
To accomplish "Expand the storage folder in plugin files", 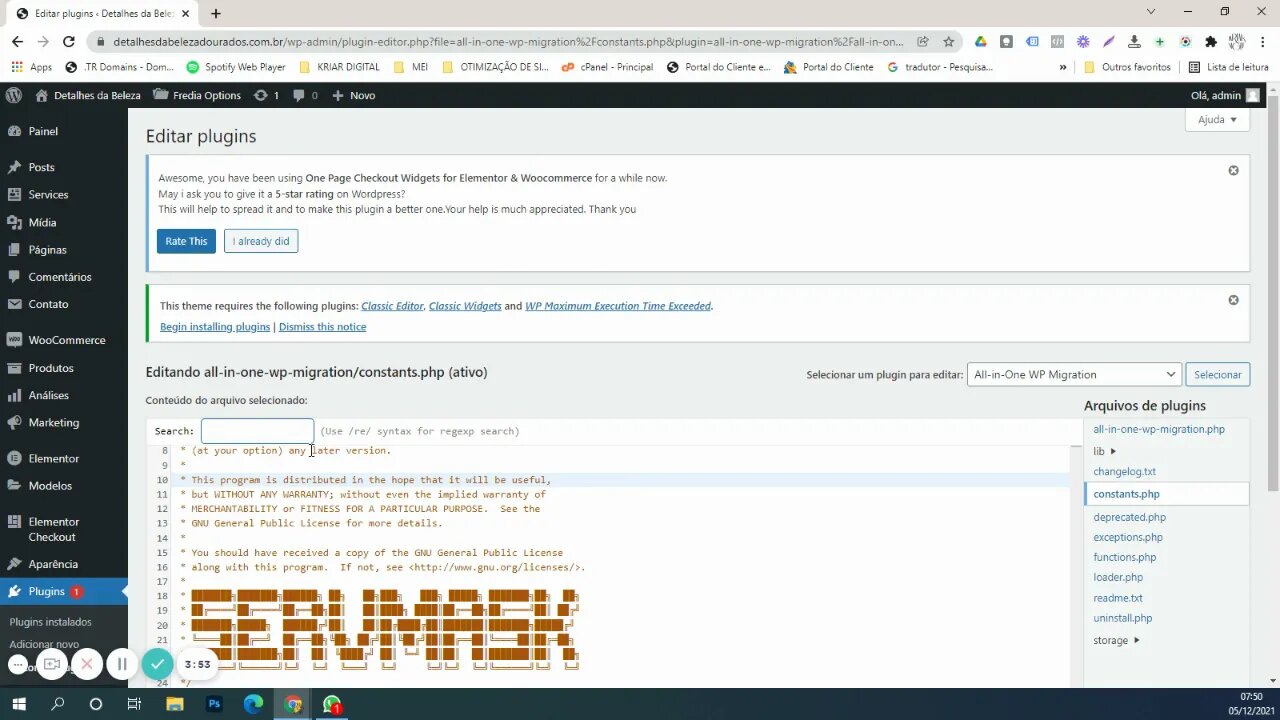I will (x=1116, y=640).
